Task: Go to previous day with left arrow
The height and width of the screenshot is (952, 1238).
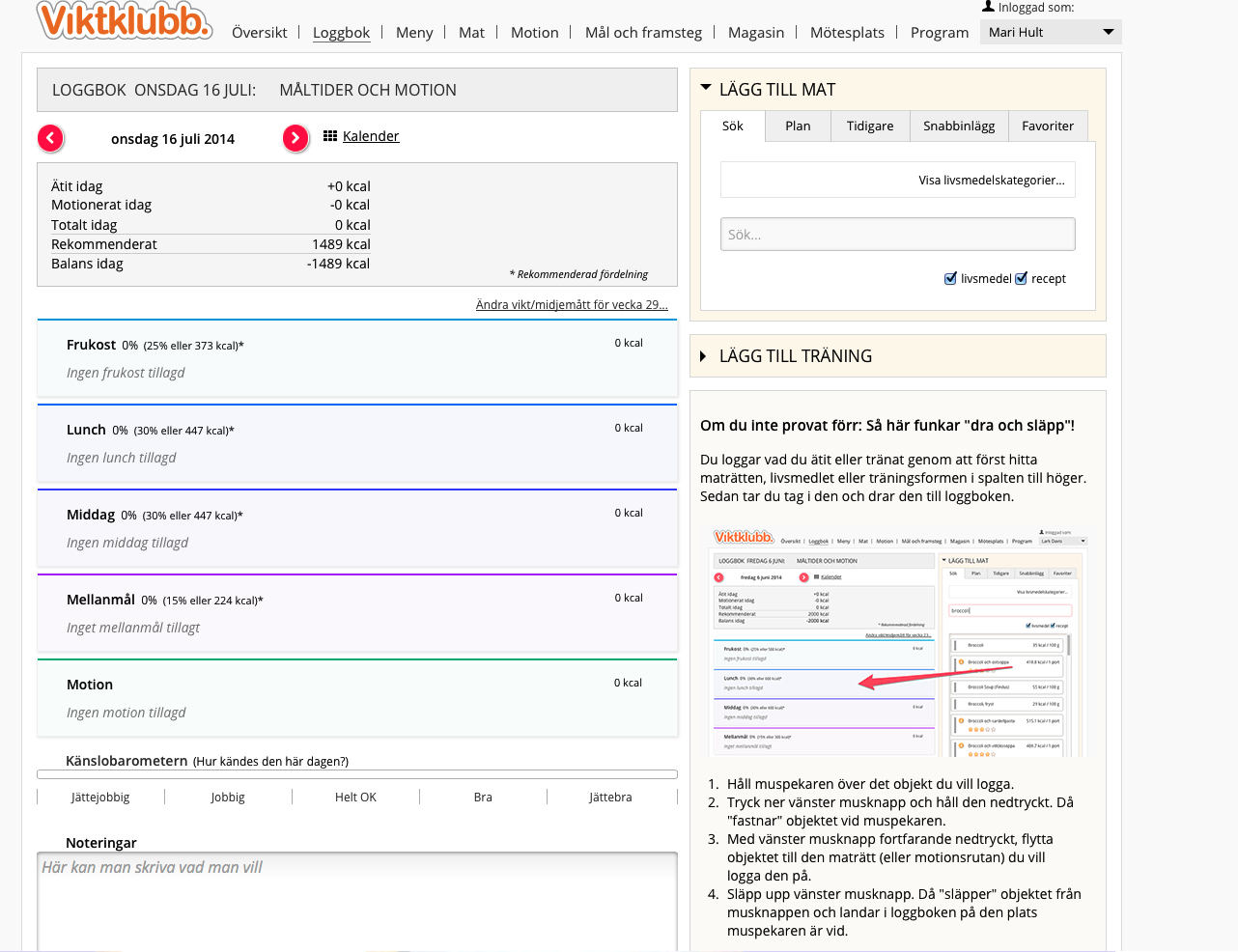Action: [x=51, y=138]
